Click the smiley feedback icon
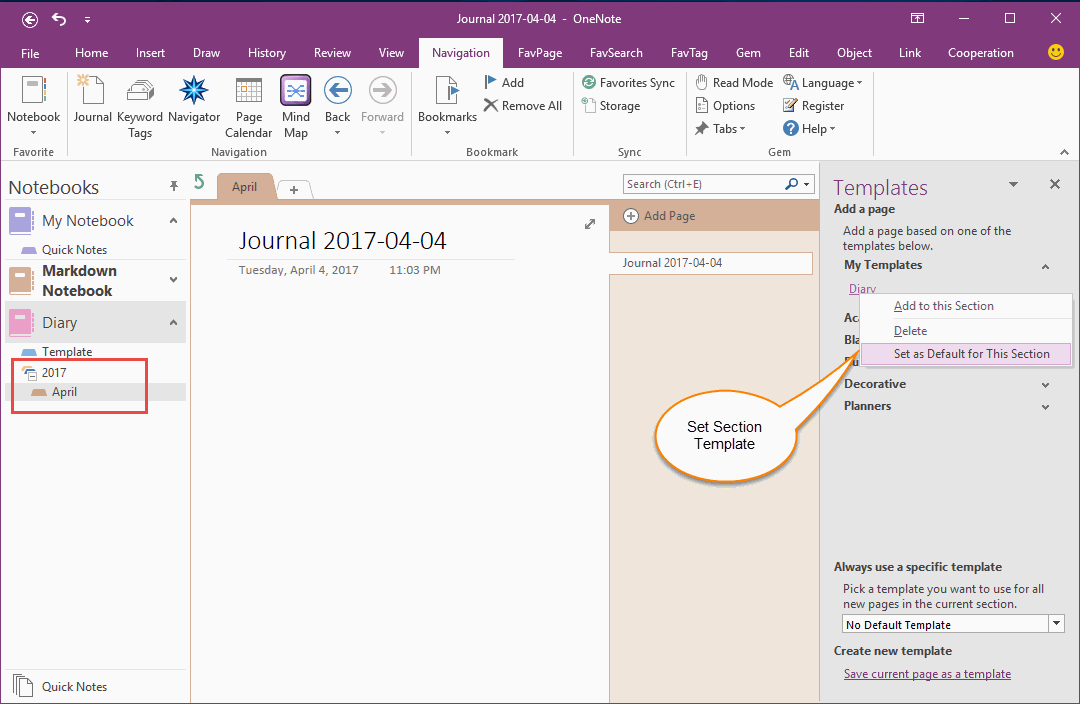Screen dimensions: 1080x704 (x=1055, y=52)
